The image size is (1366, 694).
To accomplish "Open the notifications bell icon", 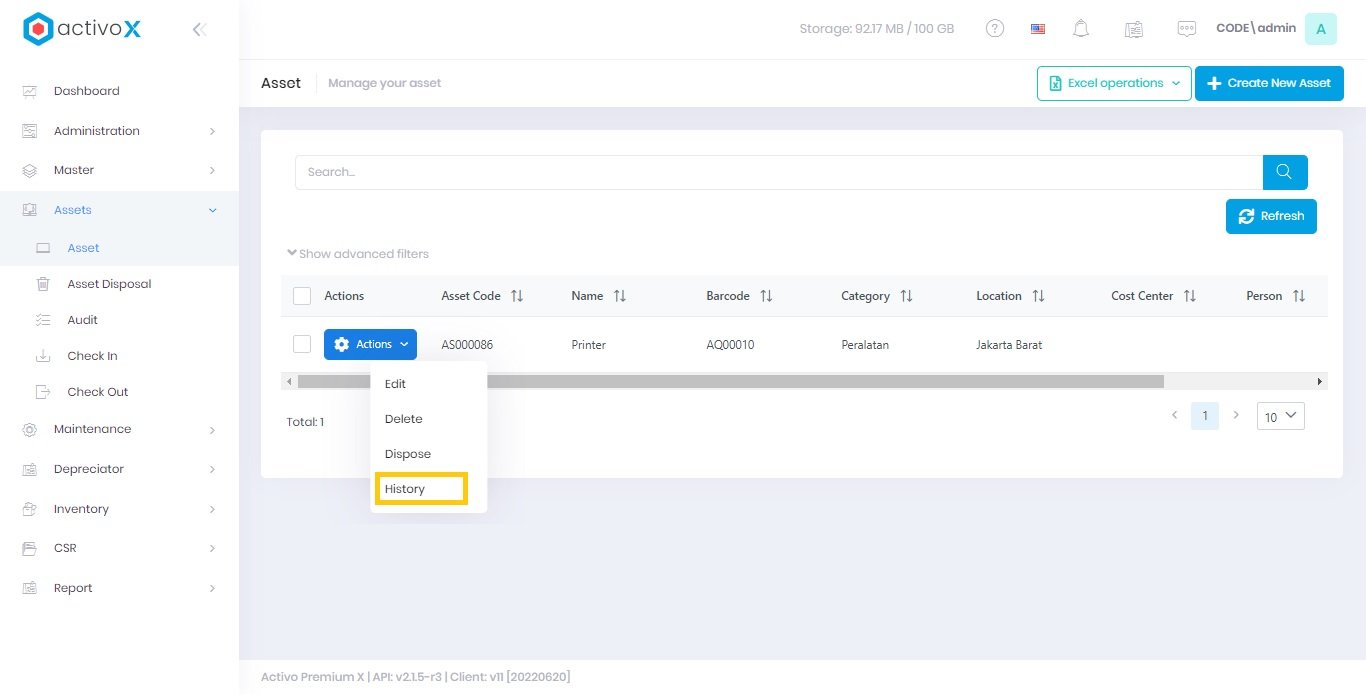I will pyautogui.click(x=1081, y=29).
